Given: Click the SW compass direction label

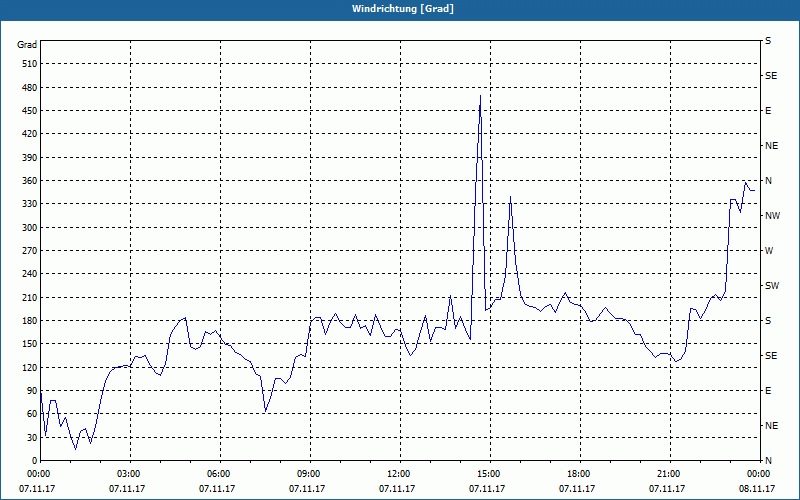Looking at the screenshot, I should click(772, 286).
